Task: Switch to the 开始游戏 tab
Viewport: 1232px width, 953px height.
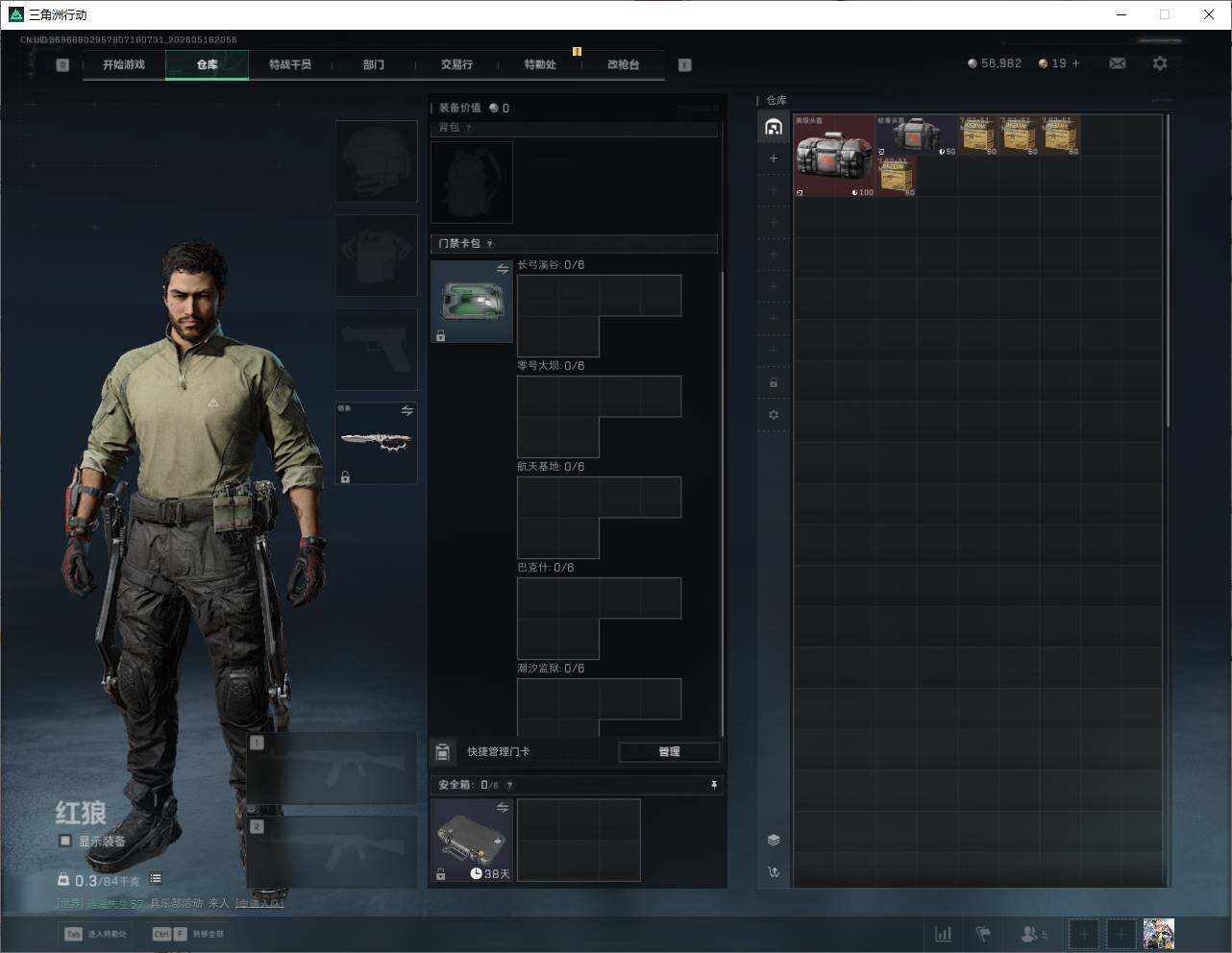Action: tap(124, 64)
